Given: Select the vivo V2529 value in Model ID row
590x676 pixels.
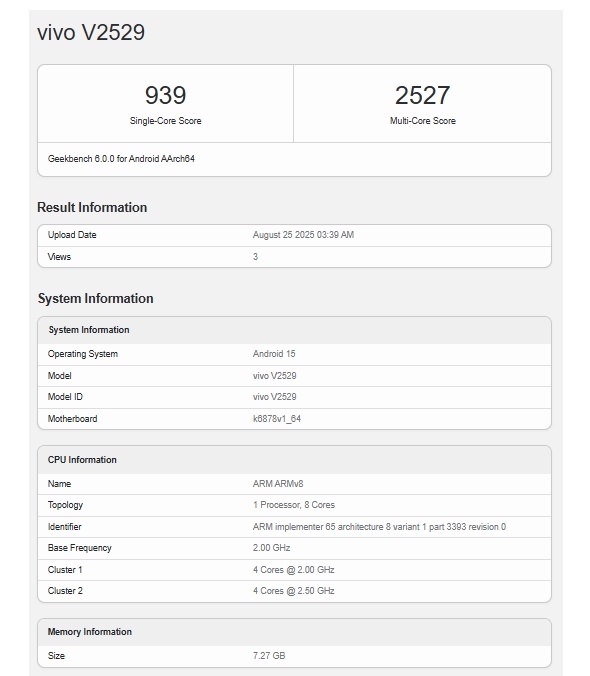Looking at the screenshot, I should coord(275,397).
